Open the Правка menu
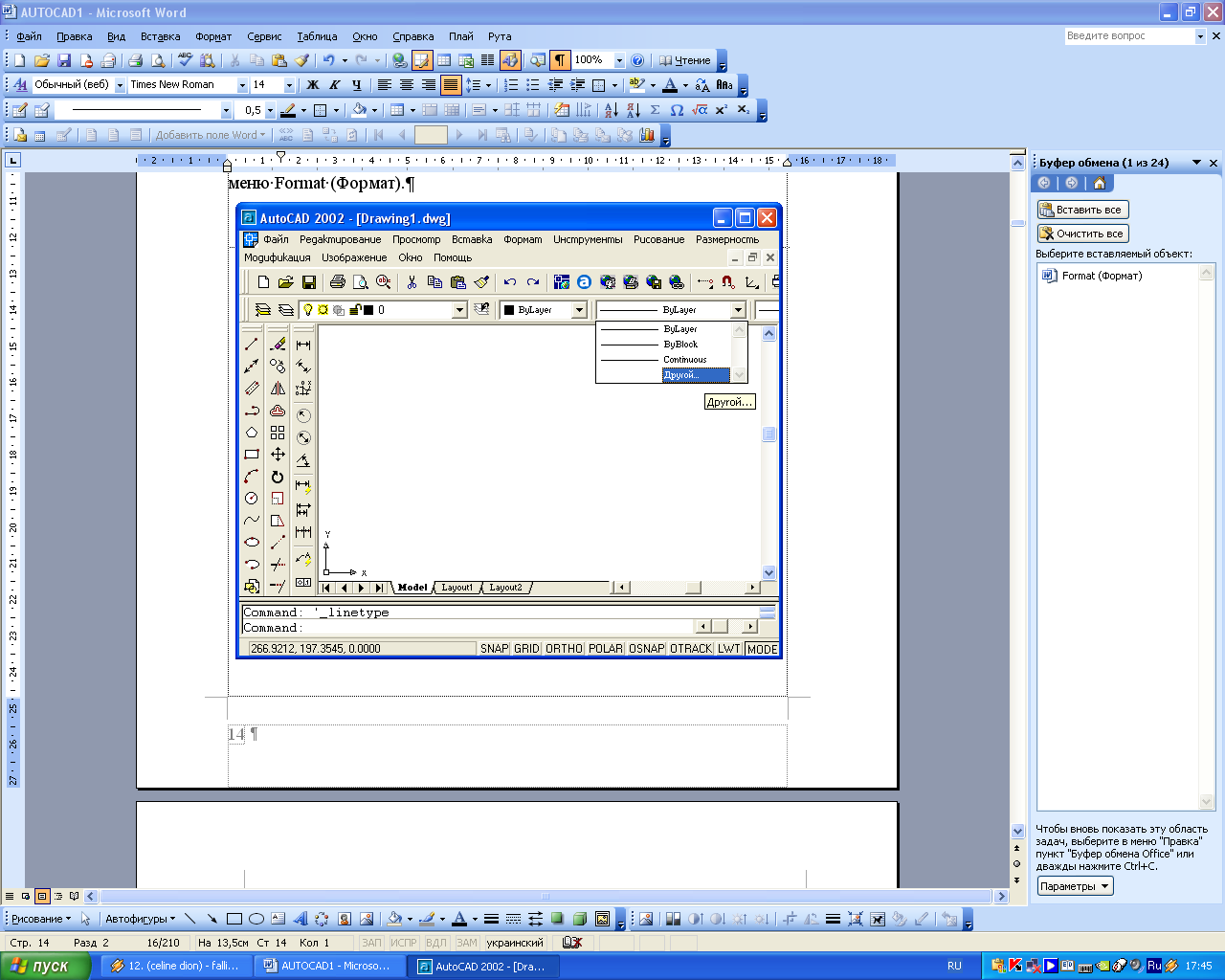 coord(74,36)
